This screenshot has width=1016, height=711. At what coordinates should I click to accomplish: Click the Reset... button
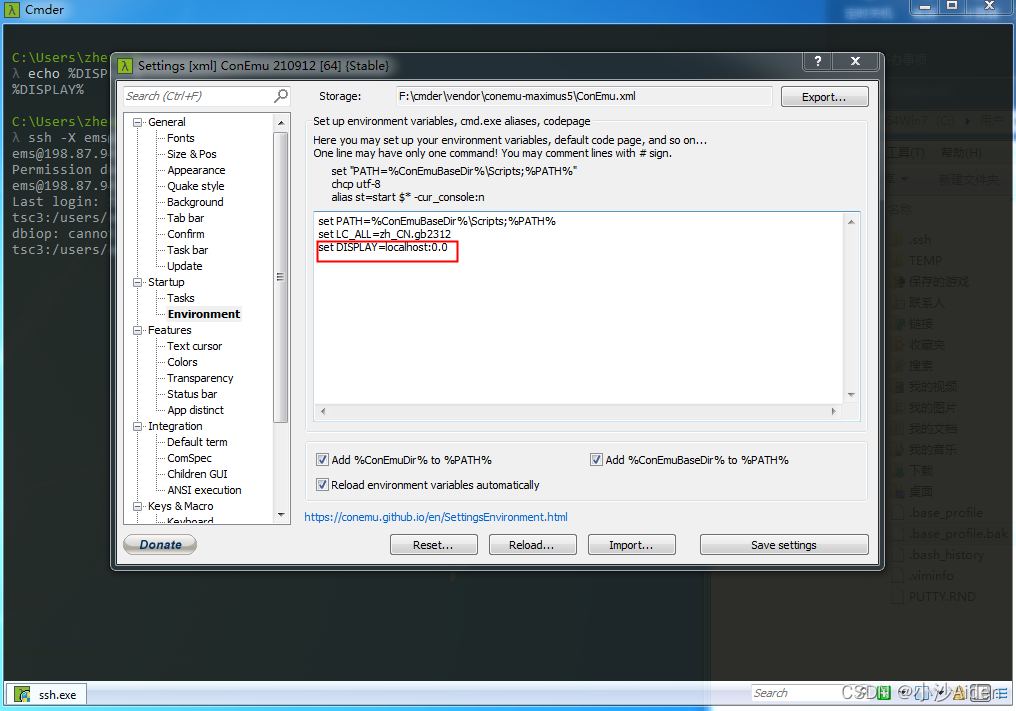click(433, 544)
